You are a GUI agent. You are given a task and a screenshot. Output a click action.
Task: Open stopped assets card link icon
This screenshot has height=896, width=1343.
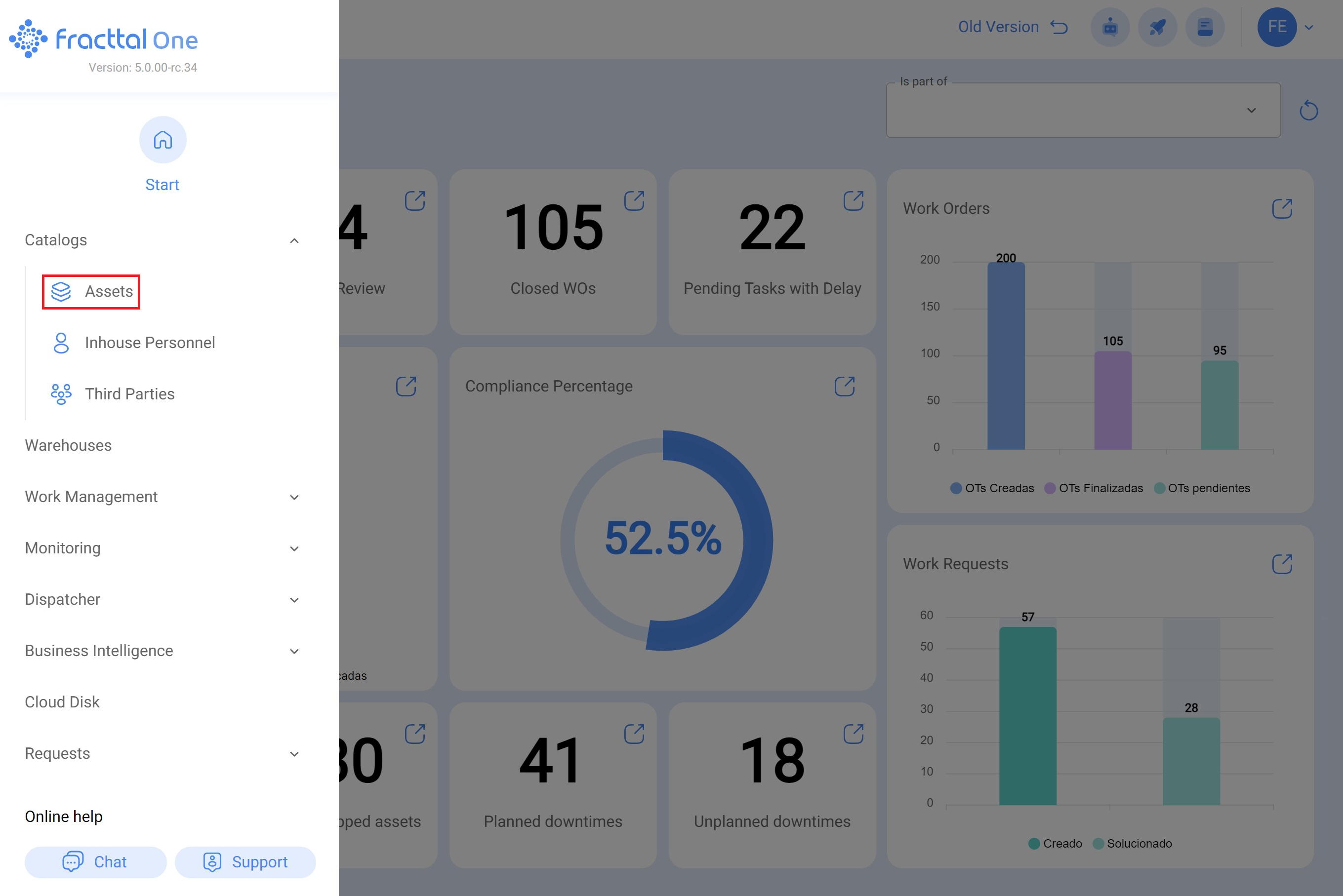[x=414, y=734]
